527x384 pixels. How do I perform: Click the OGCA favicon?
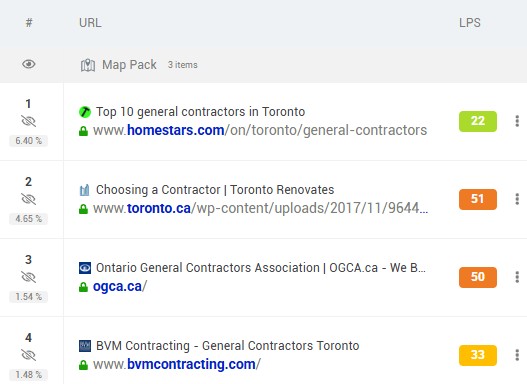(x=85, y=268)
